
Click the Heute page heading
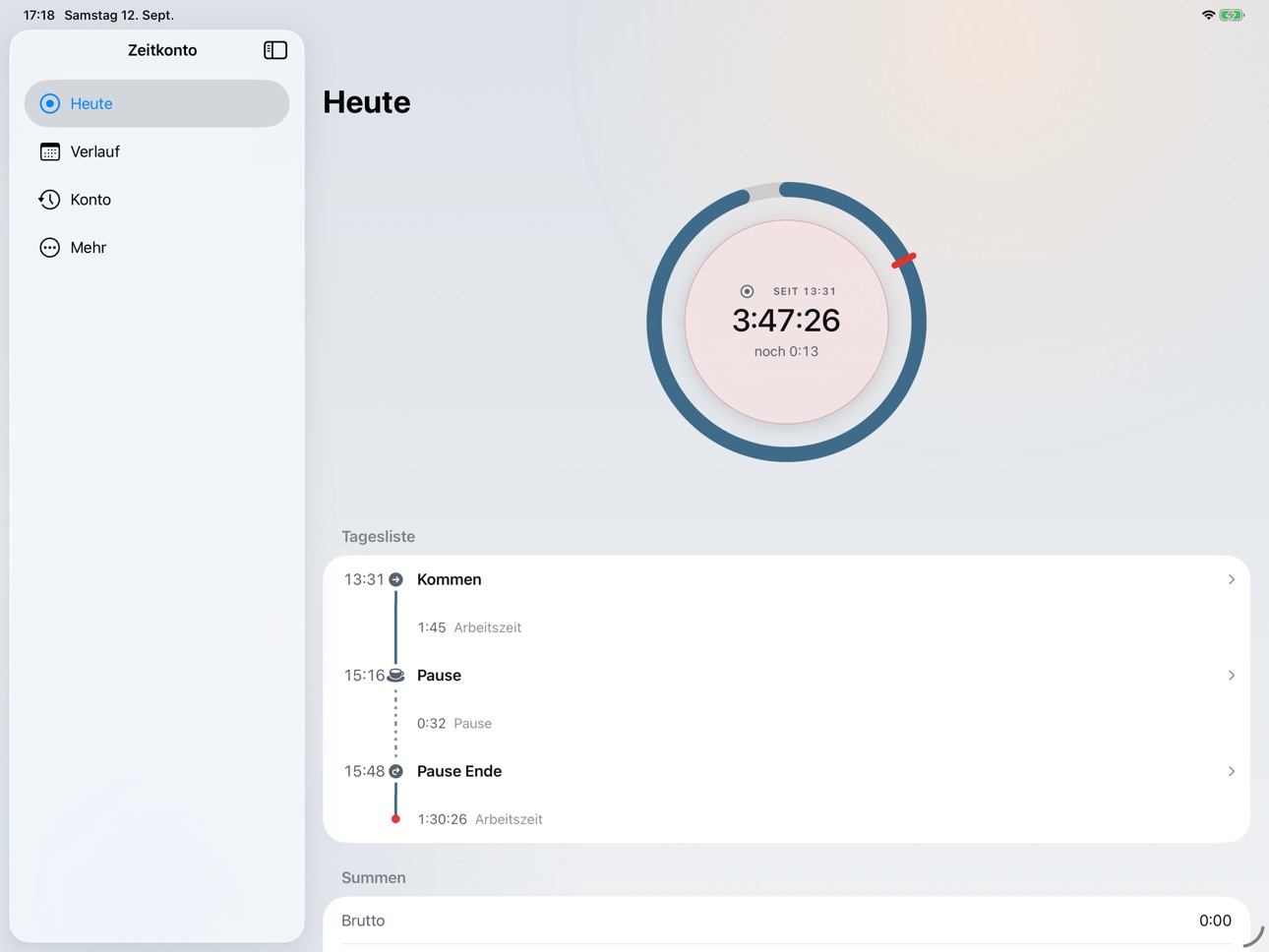point(367,102)
